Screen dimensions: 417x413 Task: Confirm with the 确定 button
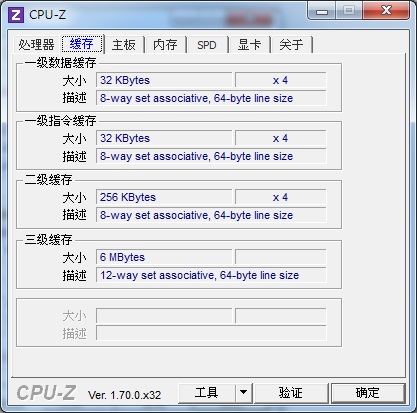368,393
